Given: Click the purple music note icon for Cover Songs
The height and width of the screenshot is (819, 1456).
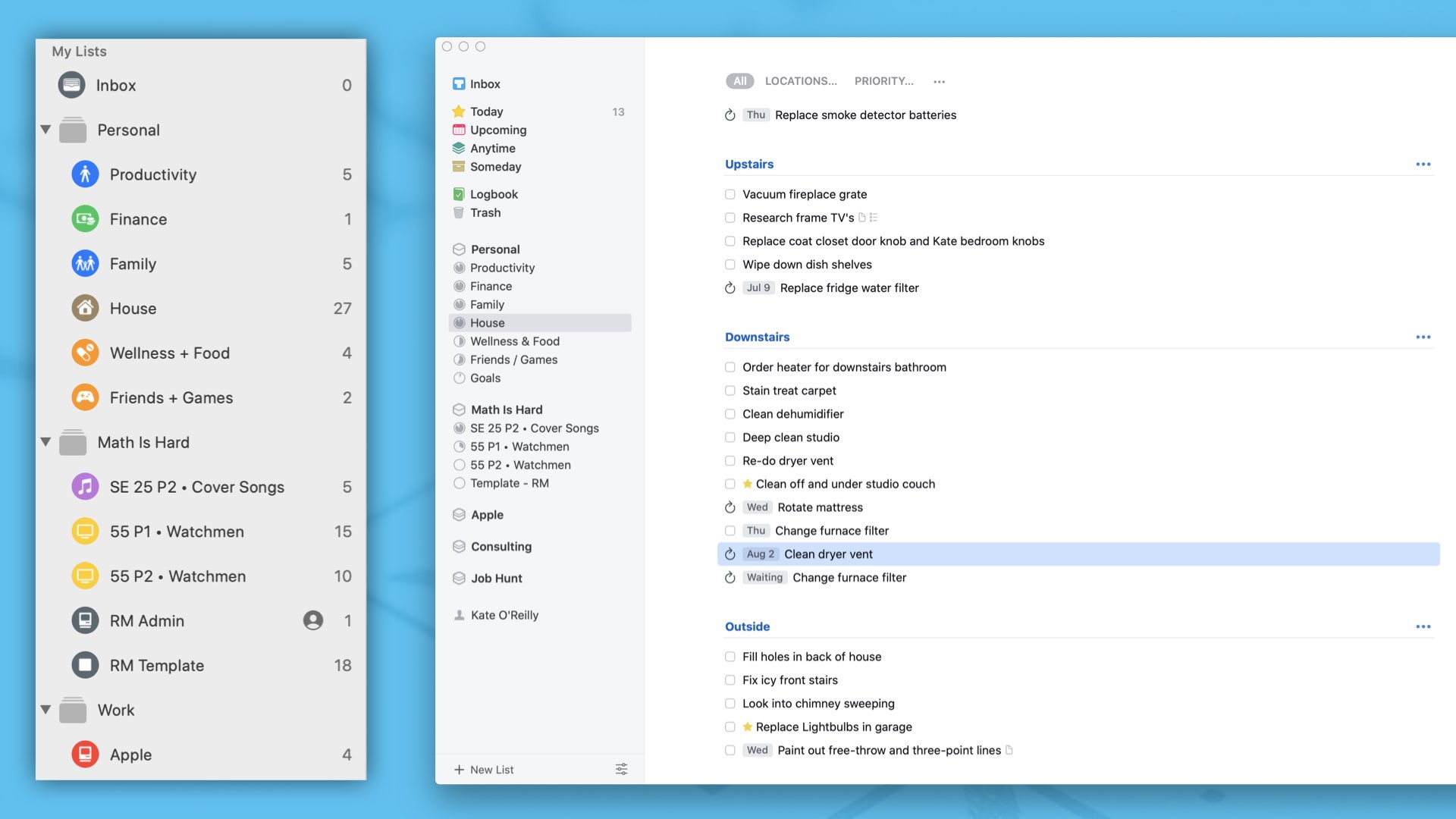Looking at the screenshot, I should pyautogui.click(x=85, y=487).
